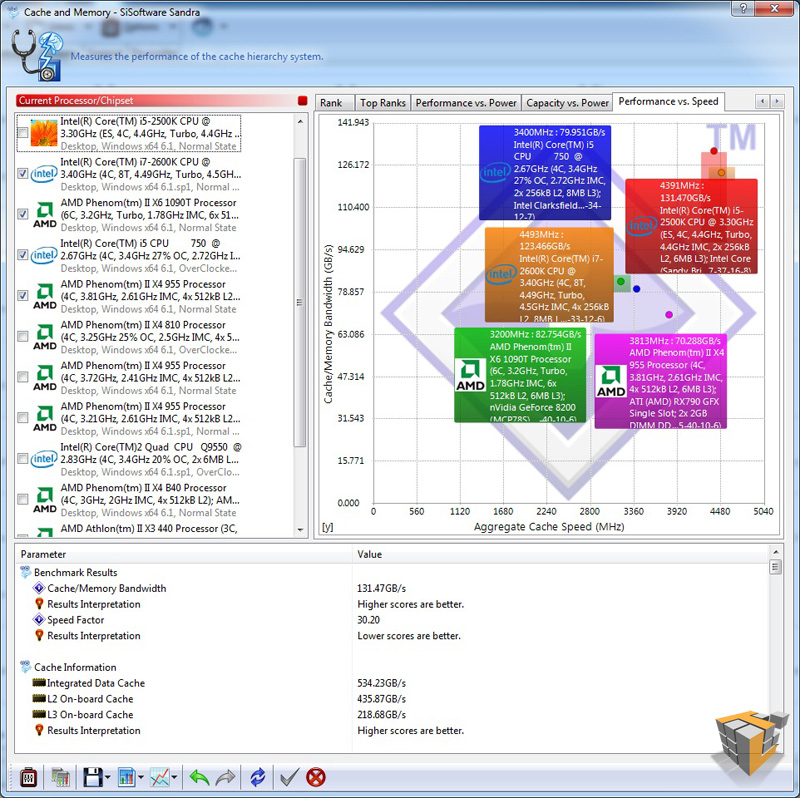Click the diamond icon next to Cache/Memory Bandwidth
Screen dimensions: 800x798
(39, 588)
